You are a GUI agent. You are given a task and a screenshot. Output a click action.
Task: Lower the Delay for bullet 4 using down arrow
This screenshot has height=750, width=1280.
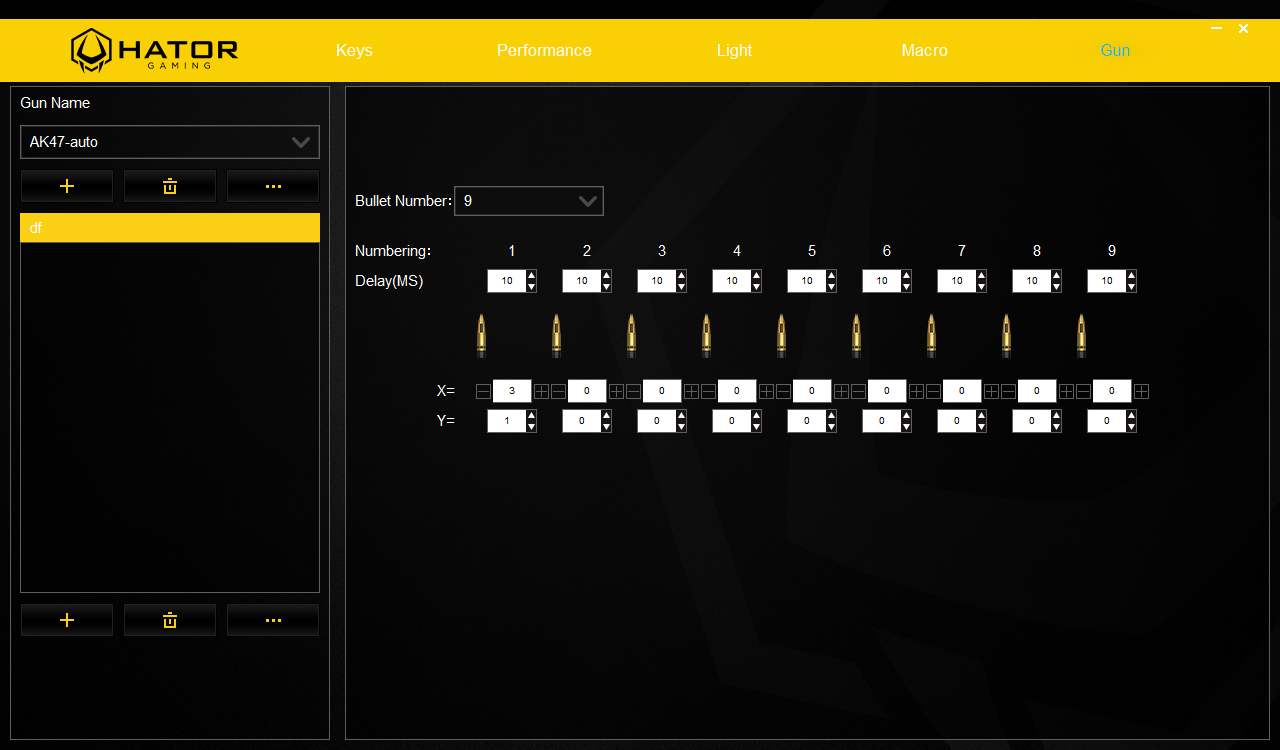[756, 287]
